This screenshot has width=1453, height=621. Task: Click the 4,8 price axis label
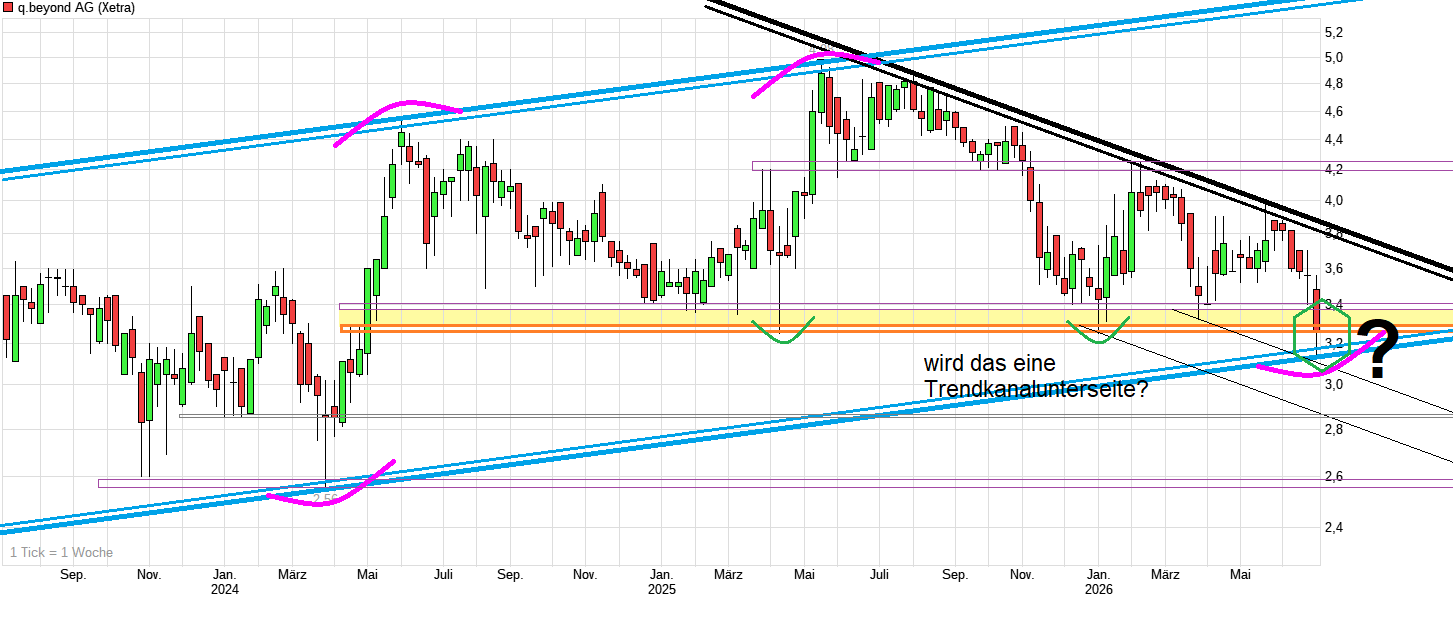click(1333, 84)
